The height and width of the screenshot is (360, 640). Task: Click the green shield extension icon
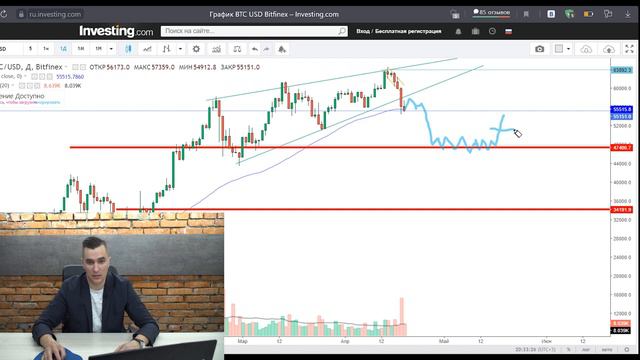tap(569, 14)
